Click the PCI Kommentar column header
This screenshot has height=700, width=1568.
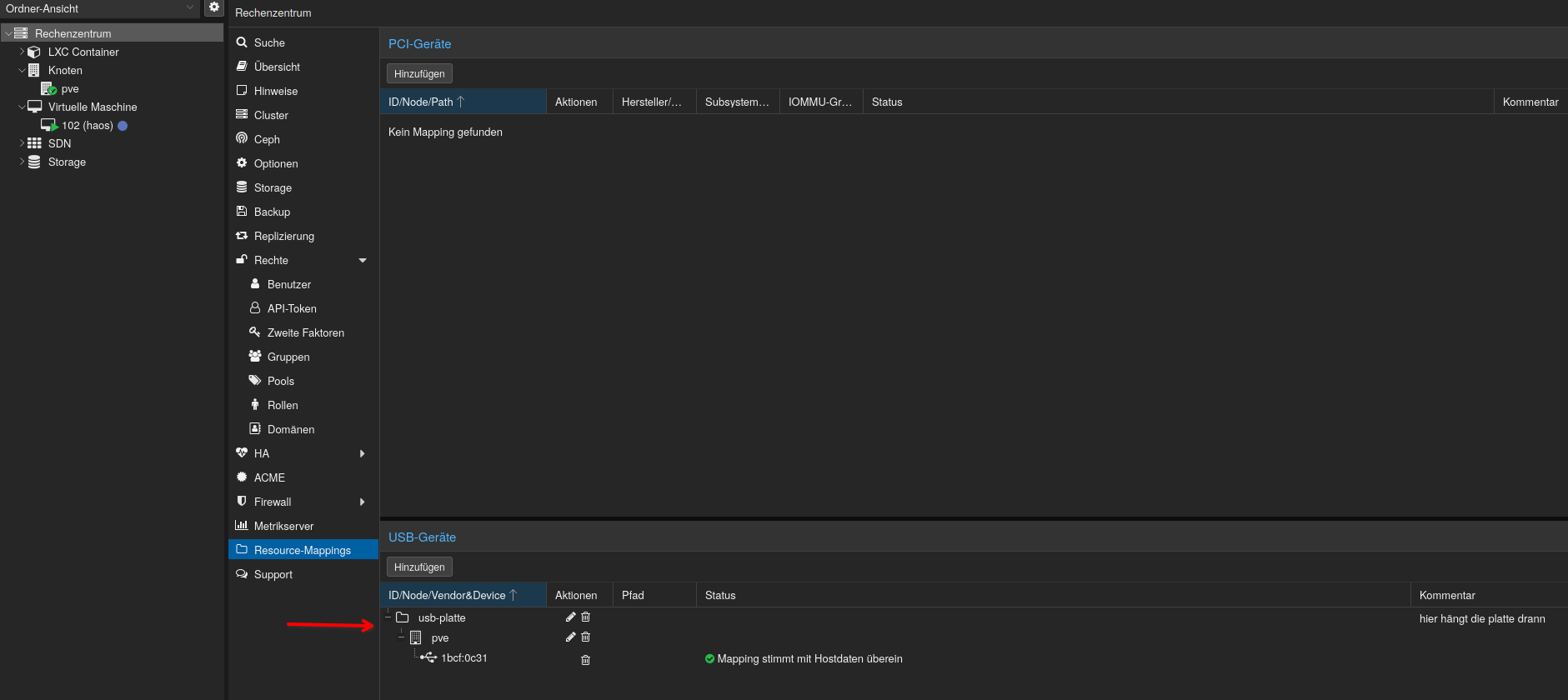[1530, 102]
